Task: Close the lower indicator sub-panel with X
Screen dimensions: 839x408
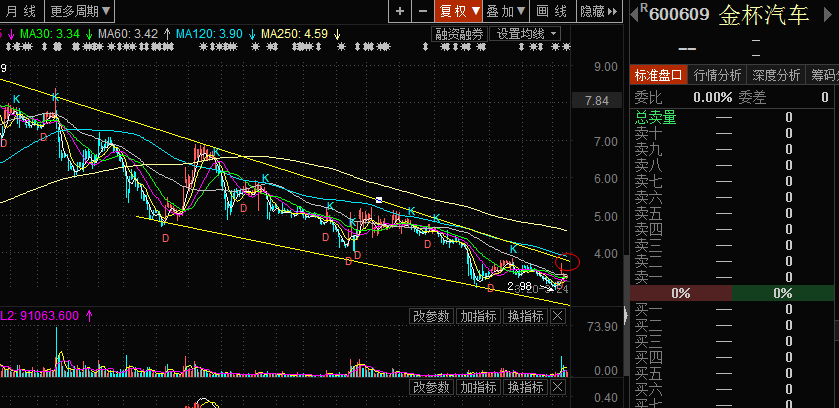Action: 558,387
